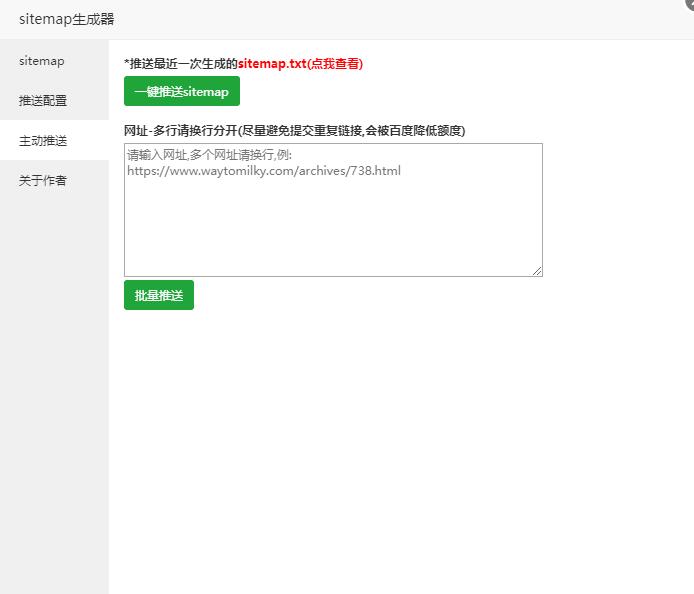Click the 一键推送sitemap button
The width and height of the screenshot is (694, 594).
(x=182, y=91)
